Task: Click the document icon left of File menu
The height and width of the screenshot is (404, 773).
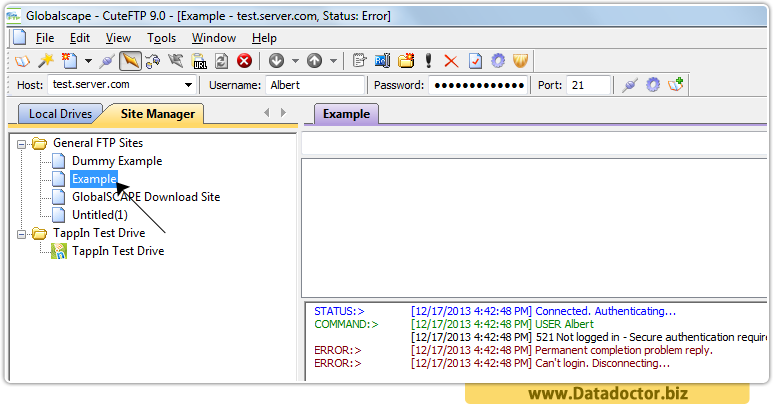Action: 20,37
